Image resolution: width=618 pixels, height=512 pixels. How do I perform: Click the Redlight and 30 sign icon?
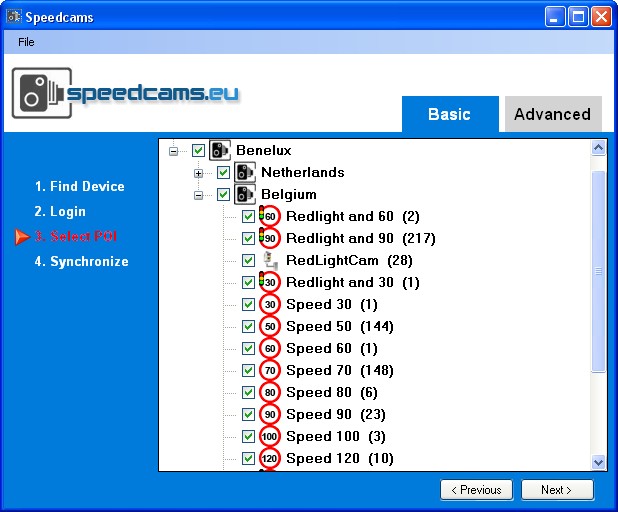coord(269,282)
